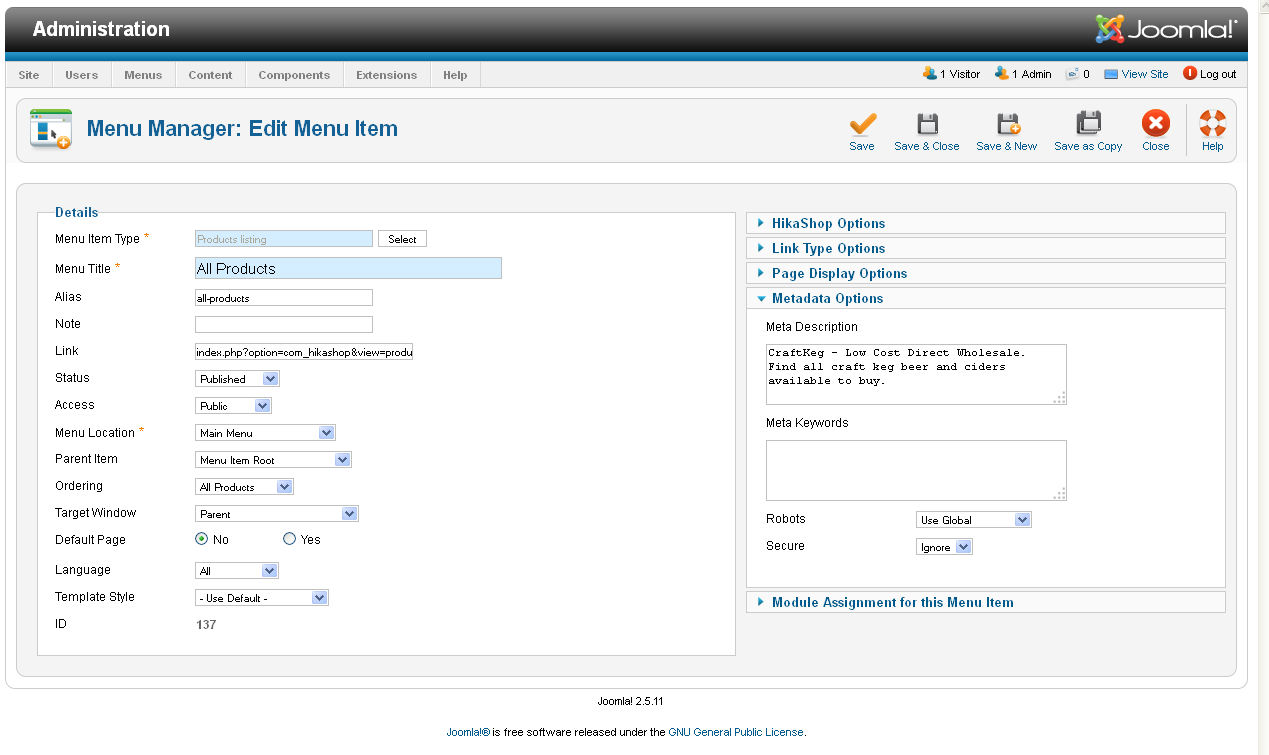Click the Products listing type field
The width and height of the screenshot is (1269, 755).
pos(284,239)
